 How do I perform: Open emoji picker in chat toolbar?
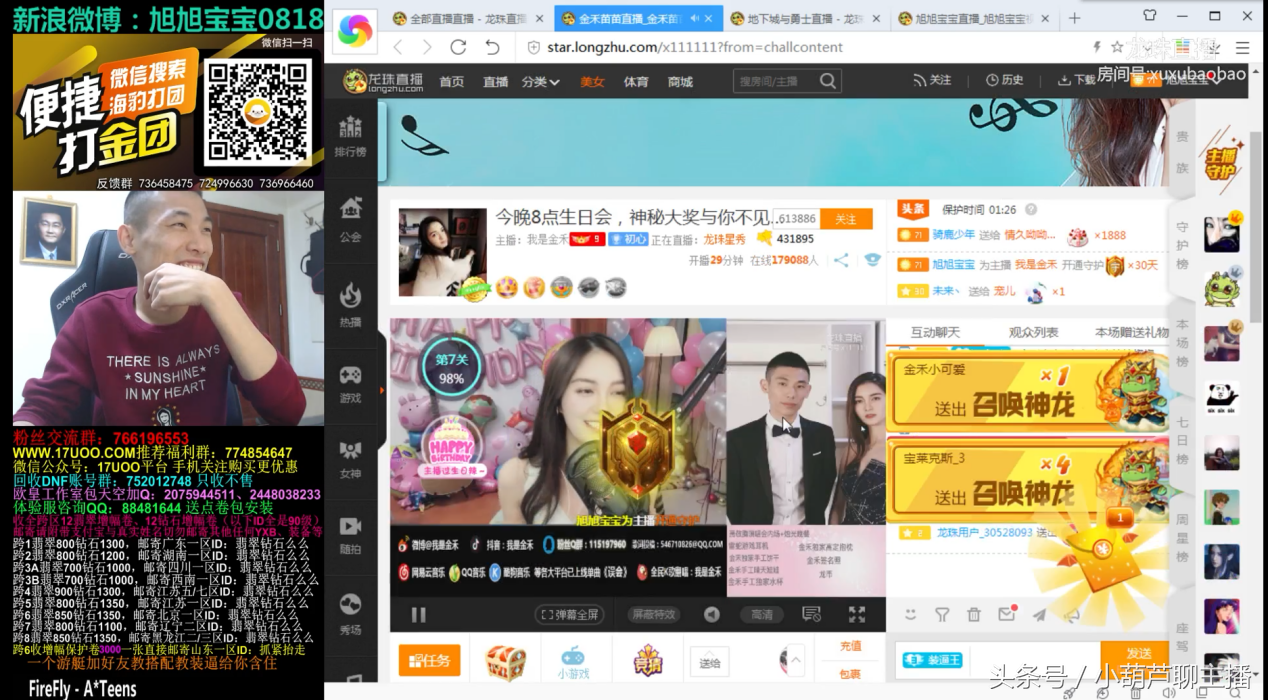coord(910,615)
